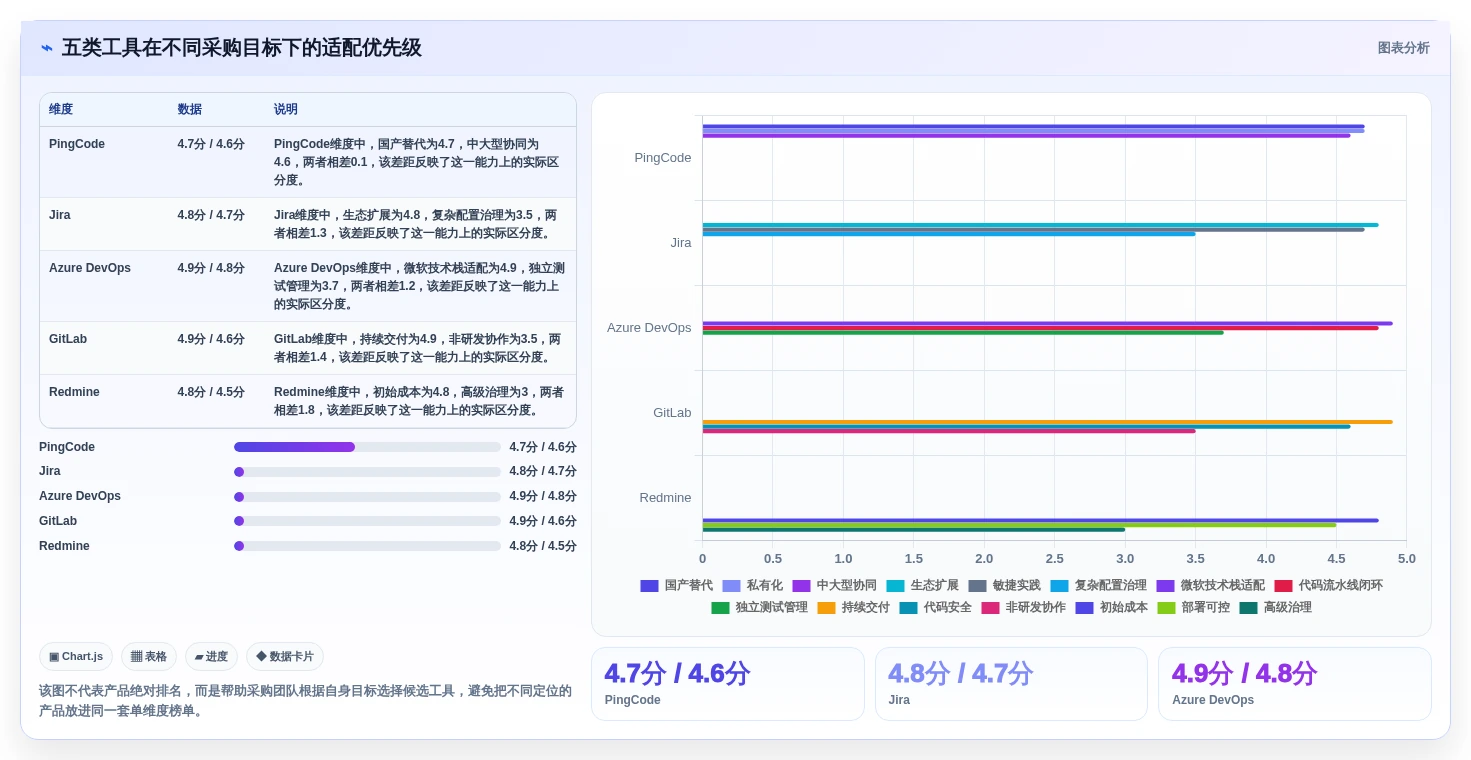Click the GitLab progress bar
Viewport: 1471px width, 760px height.
click(367, 521)
